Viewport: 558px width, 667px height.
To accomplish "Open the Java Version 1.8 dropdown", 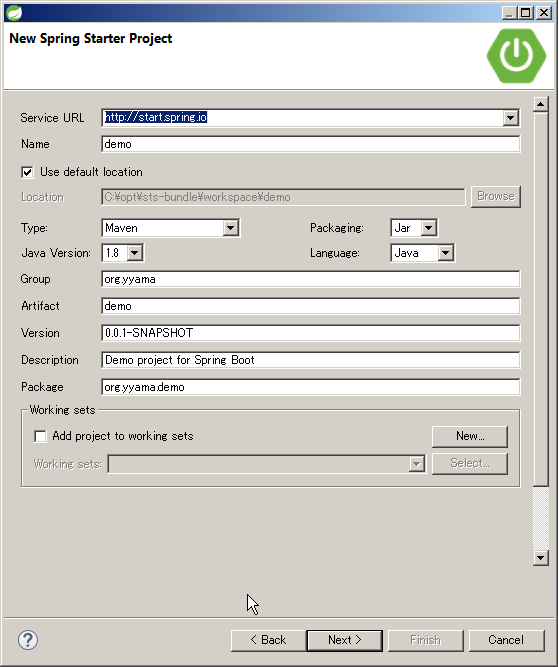I will point(134,253).
